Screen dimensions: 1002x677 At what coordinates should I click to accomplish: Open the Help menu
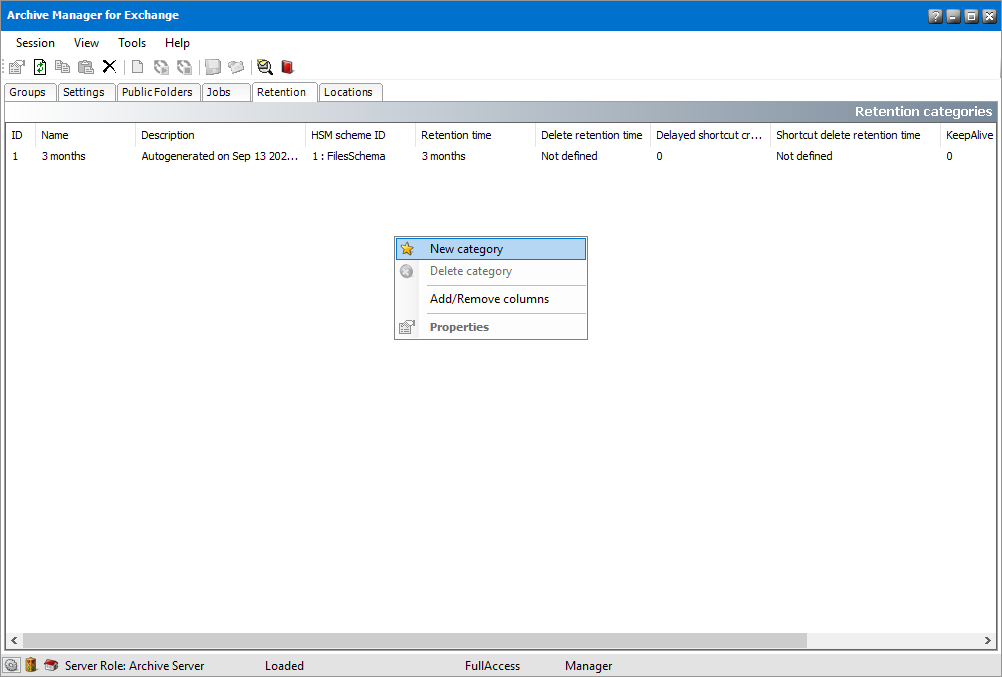tap(177, 43)
